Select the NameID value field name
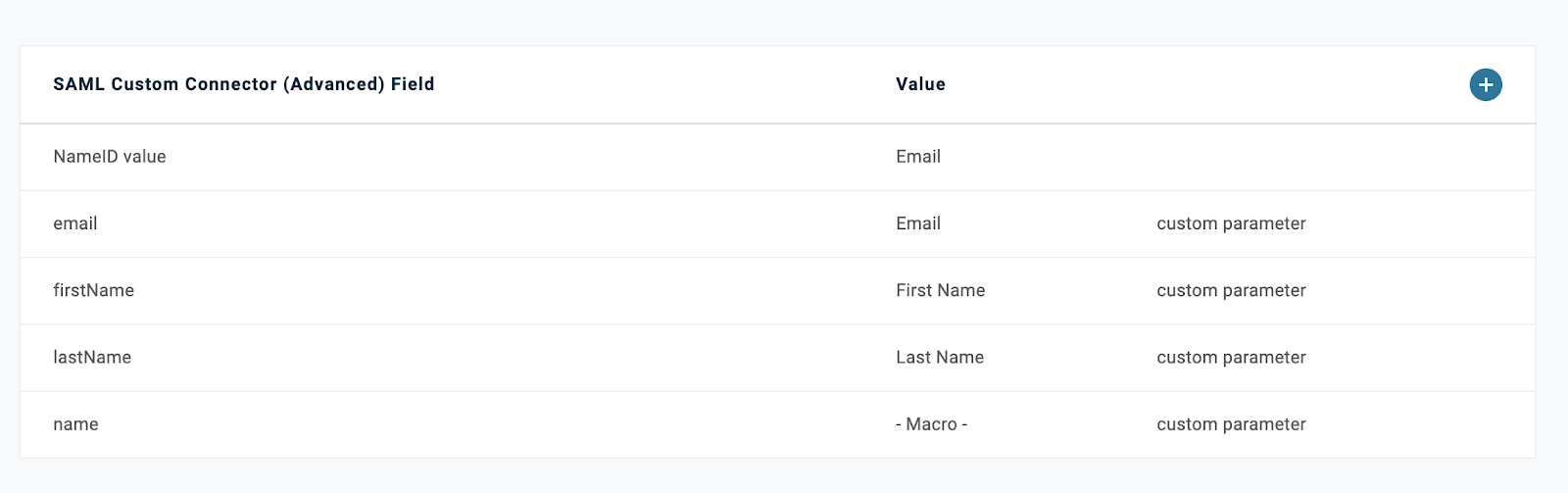The height and width of the screenshot is (493, 1568). point(110,157)
